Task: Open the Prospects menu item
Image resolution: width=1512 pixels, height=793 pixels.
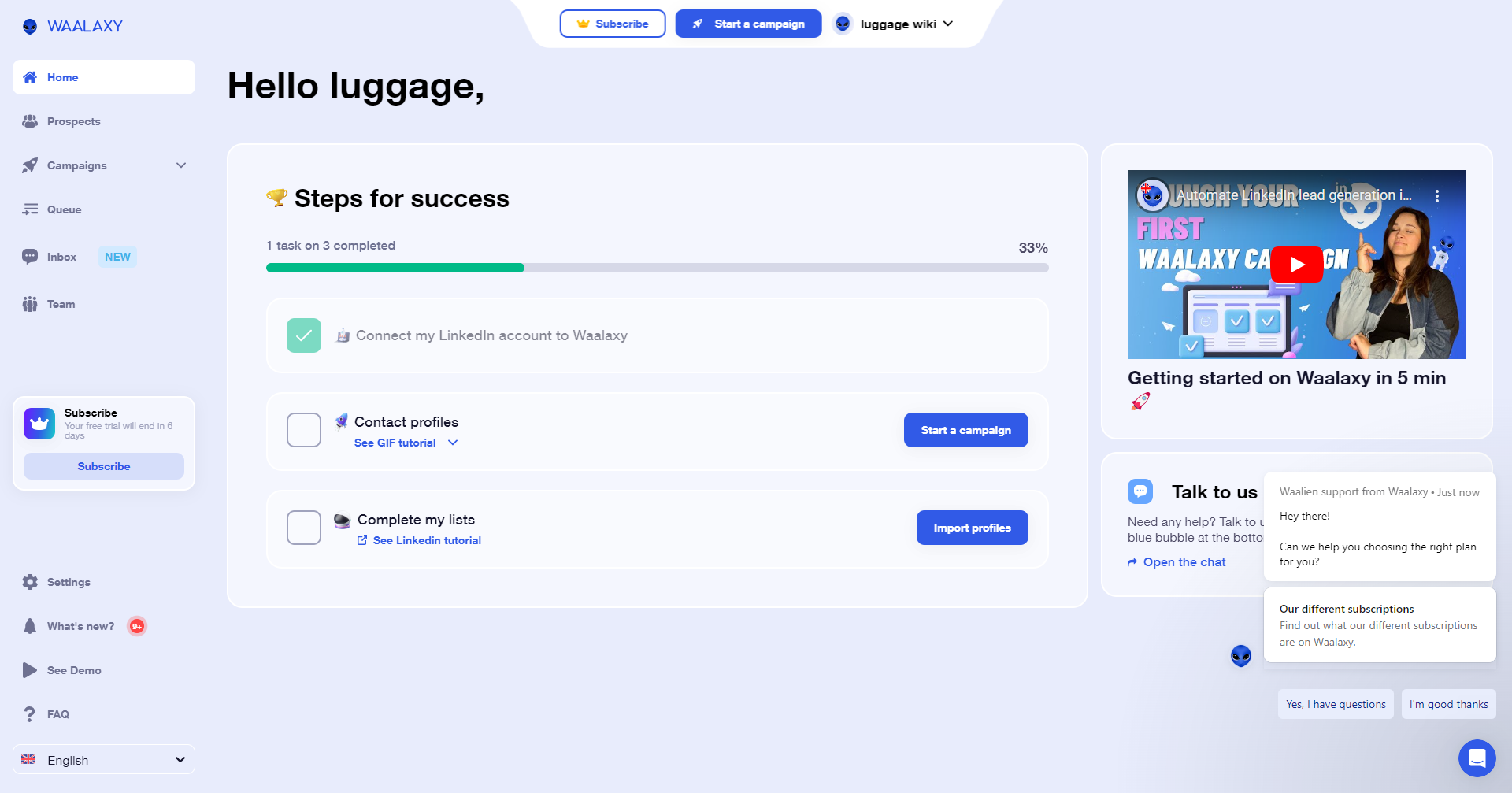Action: coord(104,121)
